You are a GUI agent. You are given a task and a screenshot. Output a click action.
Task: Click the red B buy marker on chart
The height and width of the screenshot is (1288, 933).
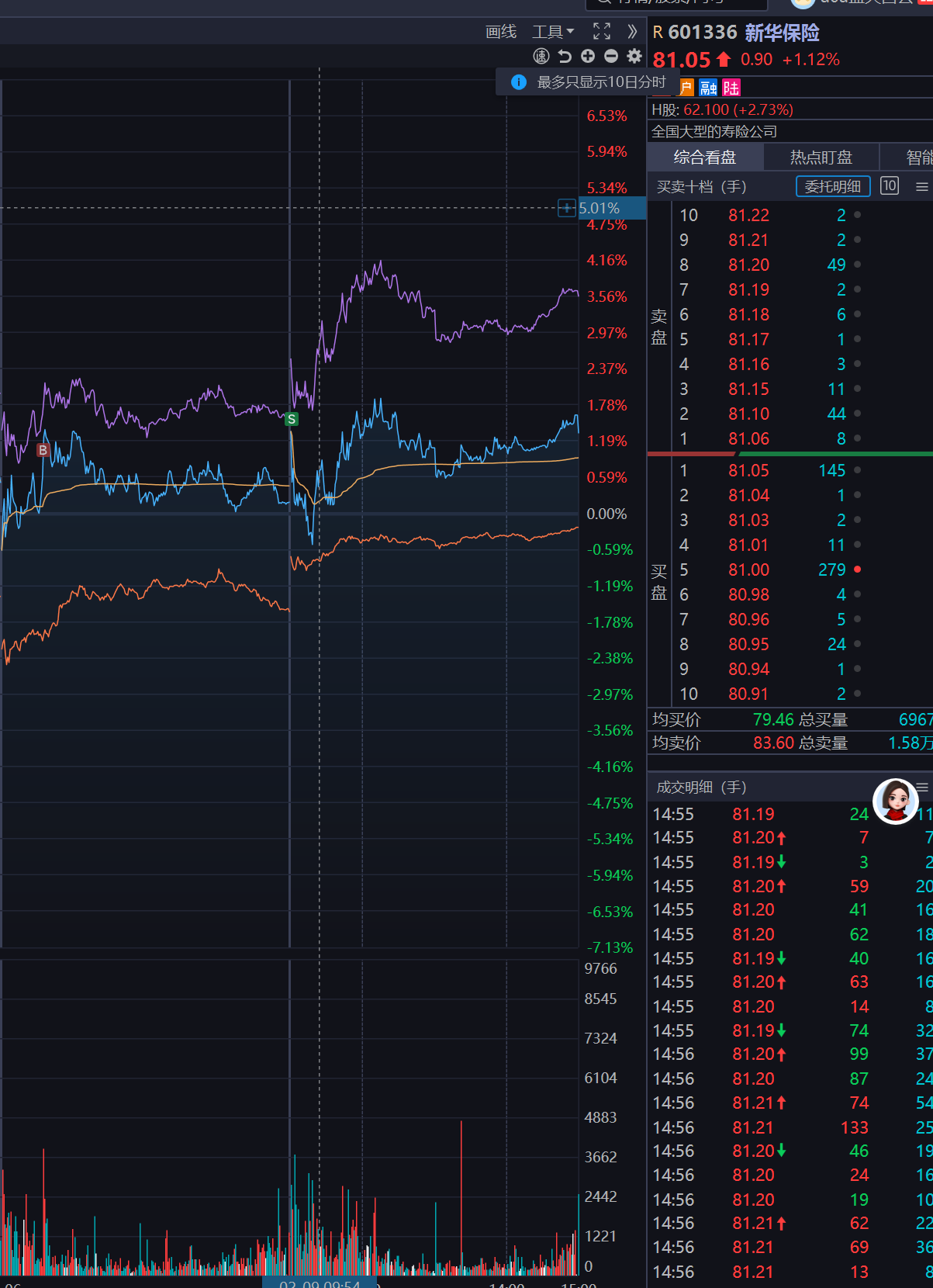43,450
